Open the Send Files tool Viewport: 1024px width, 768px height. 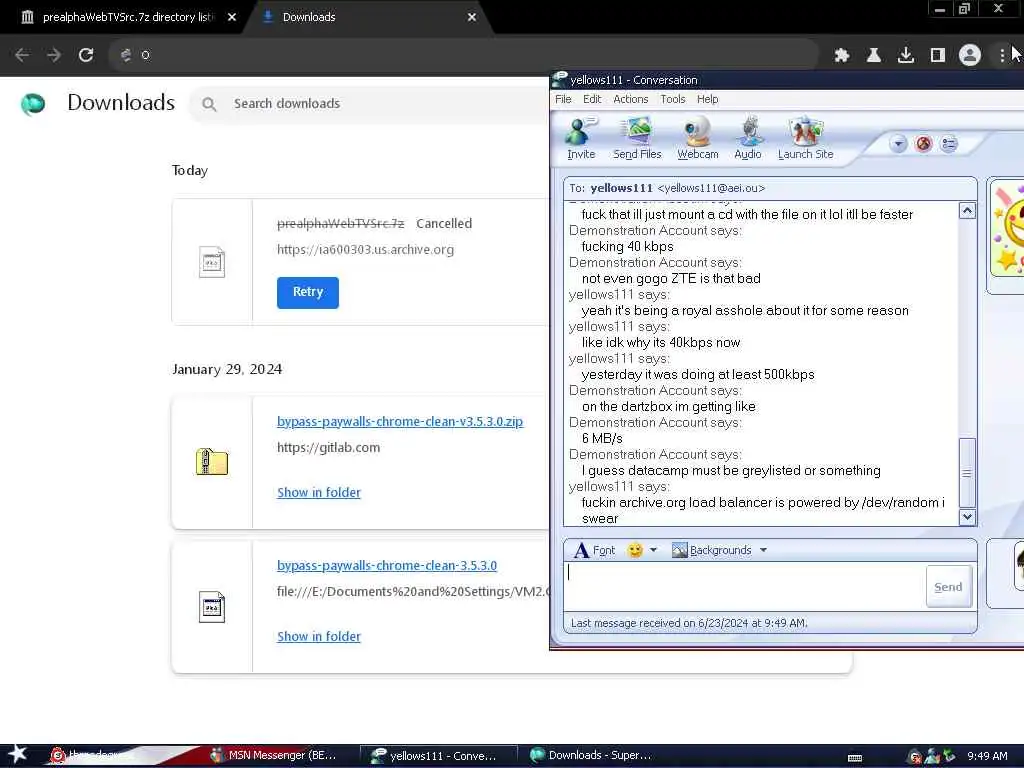[637, 138]
